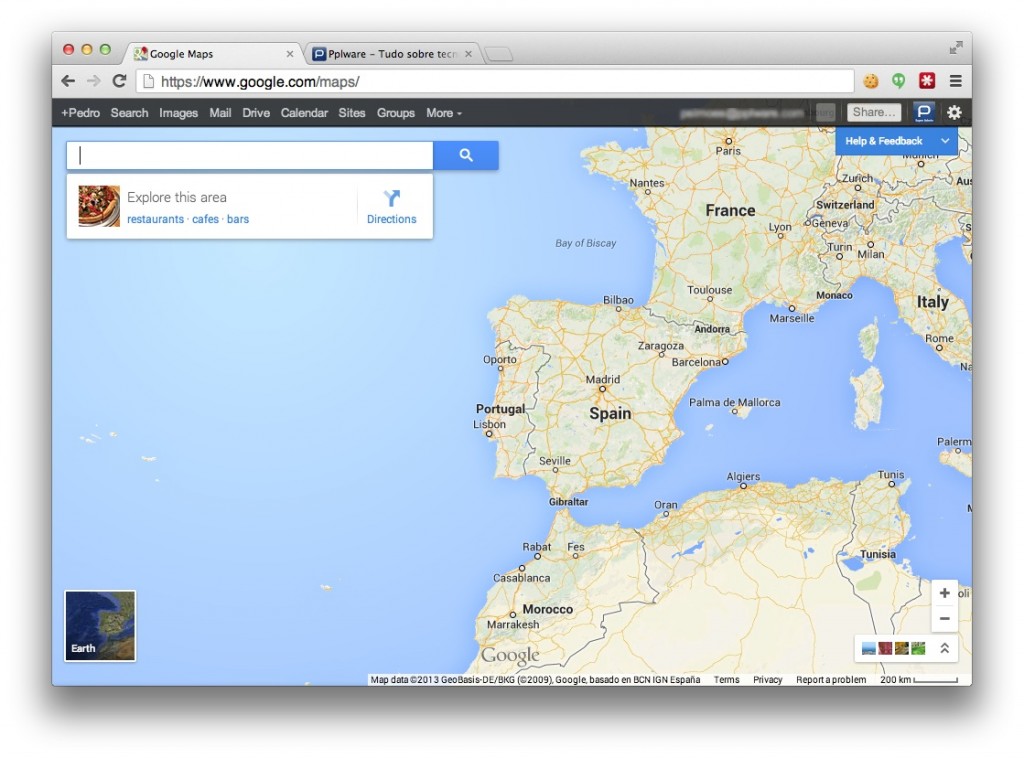
Task: Click the Share... button
Action: point(874,112)
